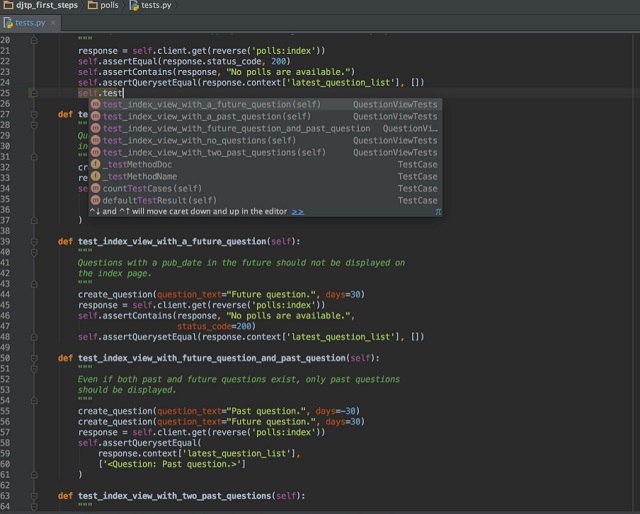This screenshot has height=514, width=640.
Task: Collapse the function at line 63
Action: coord(34,496)
